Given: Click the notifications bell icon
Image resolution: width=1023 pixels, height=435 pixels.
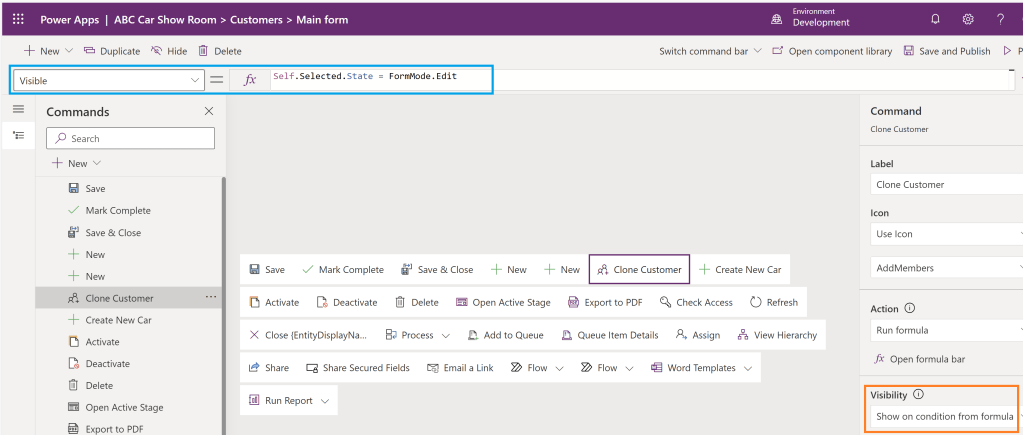Looking at the screenshot, I should tap(935, 19).
